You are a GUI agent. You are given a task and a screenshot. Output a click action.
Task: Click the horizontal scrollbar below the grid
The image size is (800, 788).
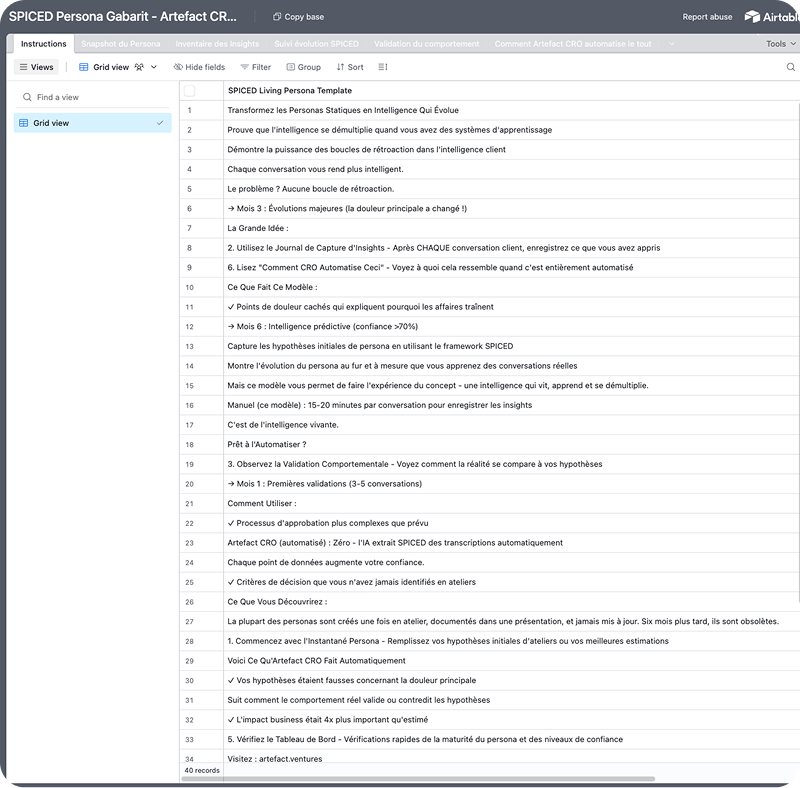[418, 778]
